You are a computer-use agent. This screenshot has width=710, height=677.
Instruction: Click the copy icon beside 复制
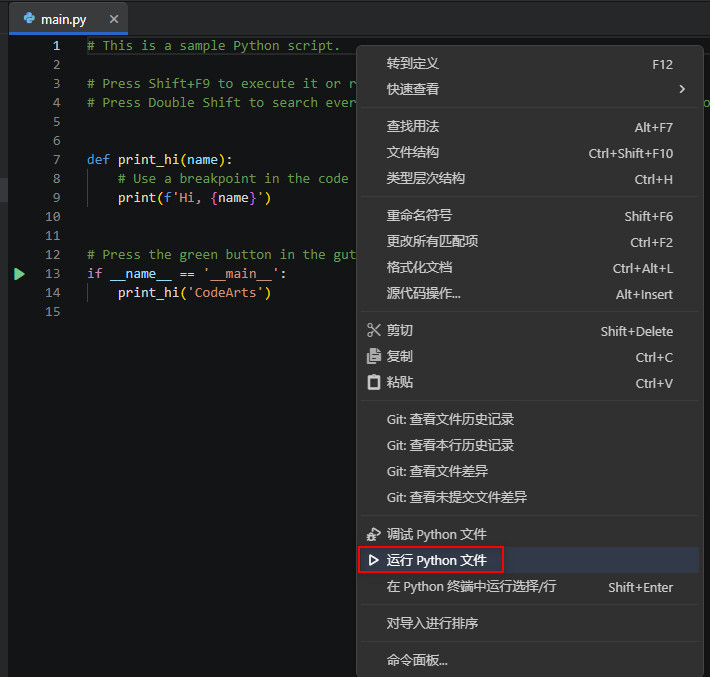click(374, 357)
